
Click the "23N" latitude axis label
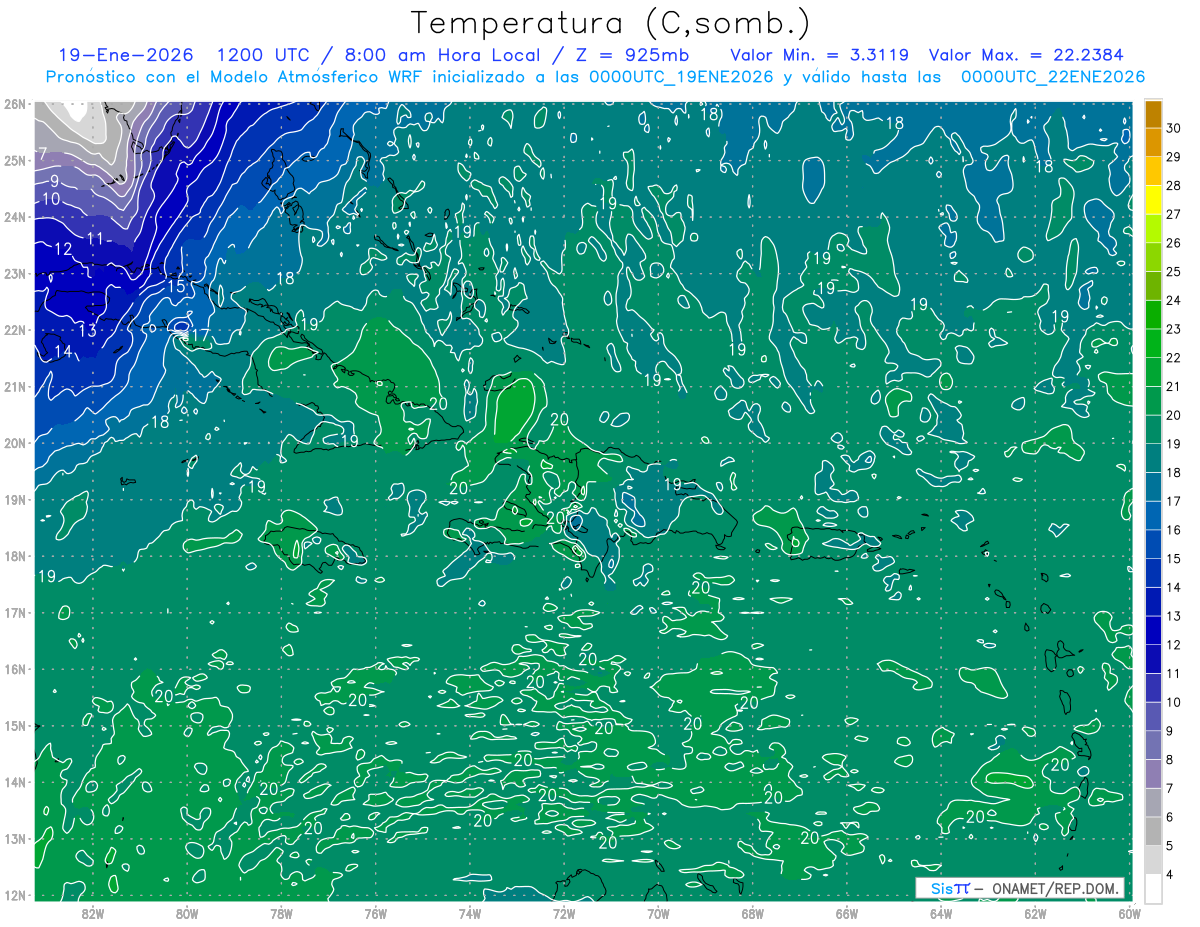(15, 273)
